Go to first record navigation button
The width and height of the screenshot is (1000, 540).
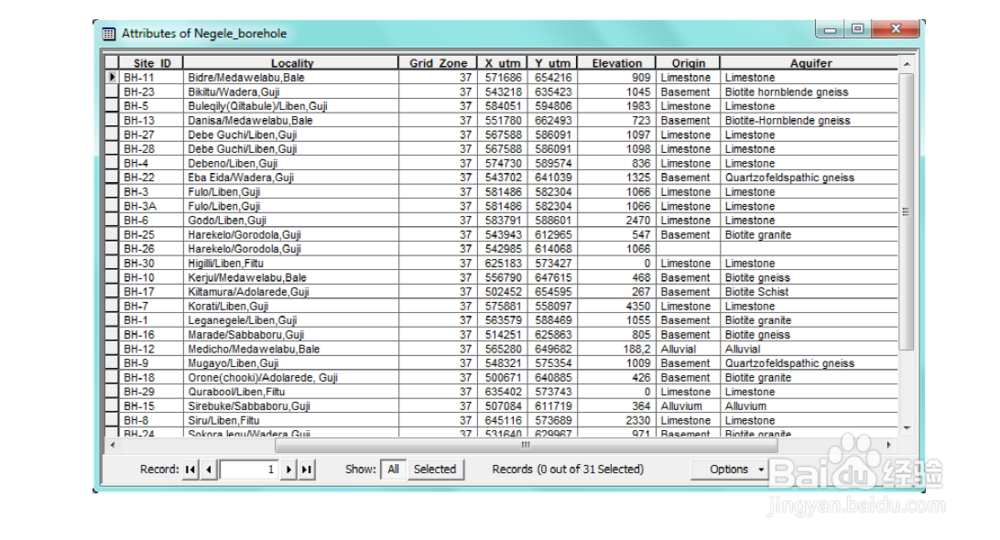click(190, 469)
